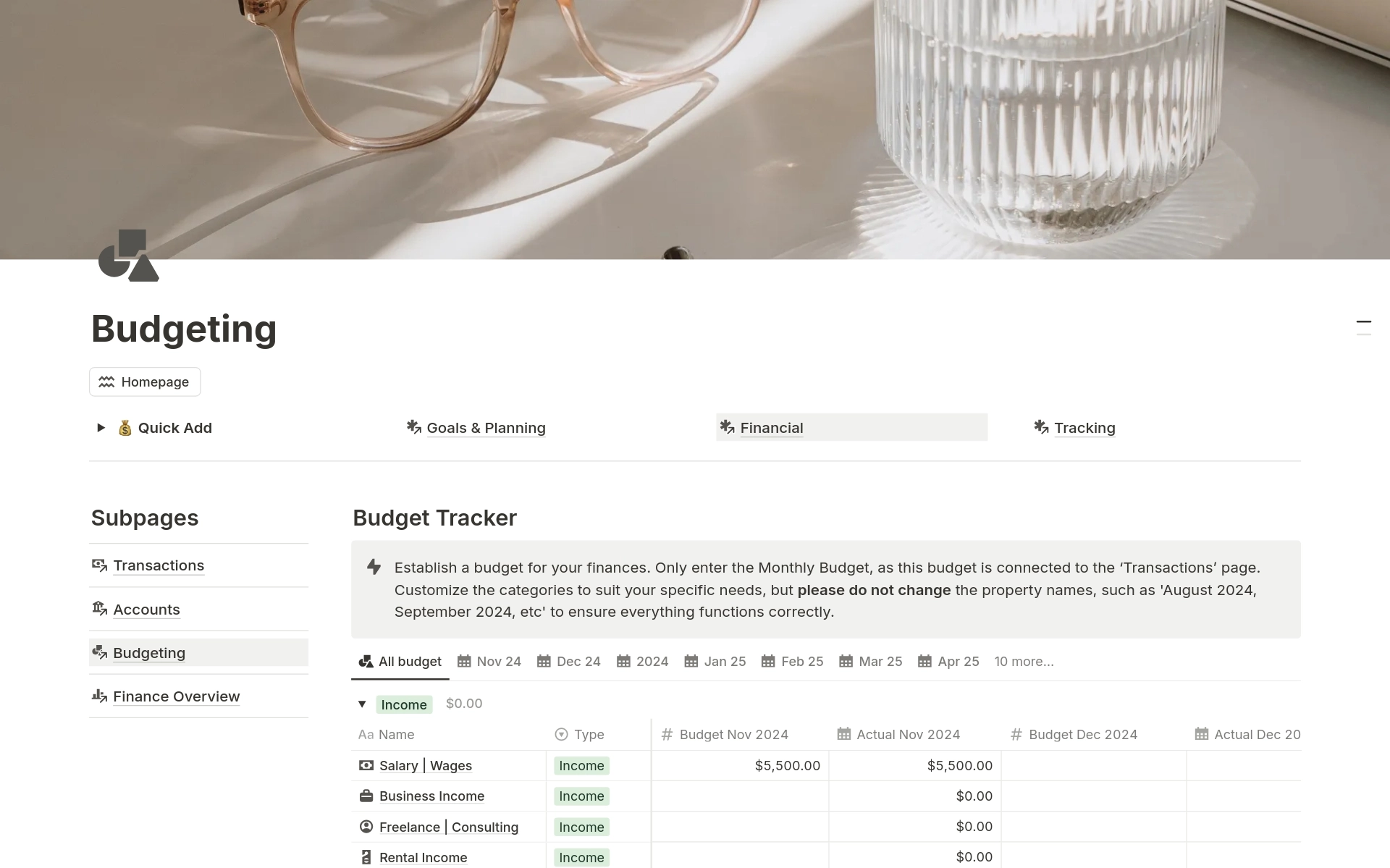Open the Homepage linked page
Viewport: 1390px width, 868px height.
(x=145, y=381)
